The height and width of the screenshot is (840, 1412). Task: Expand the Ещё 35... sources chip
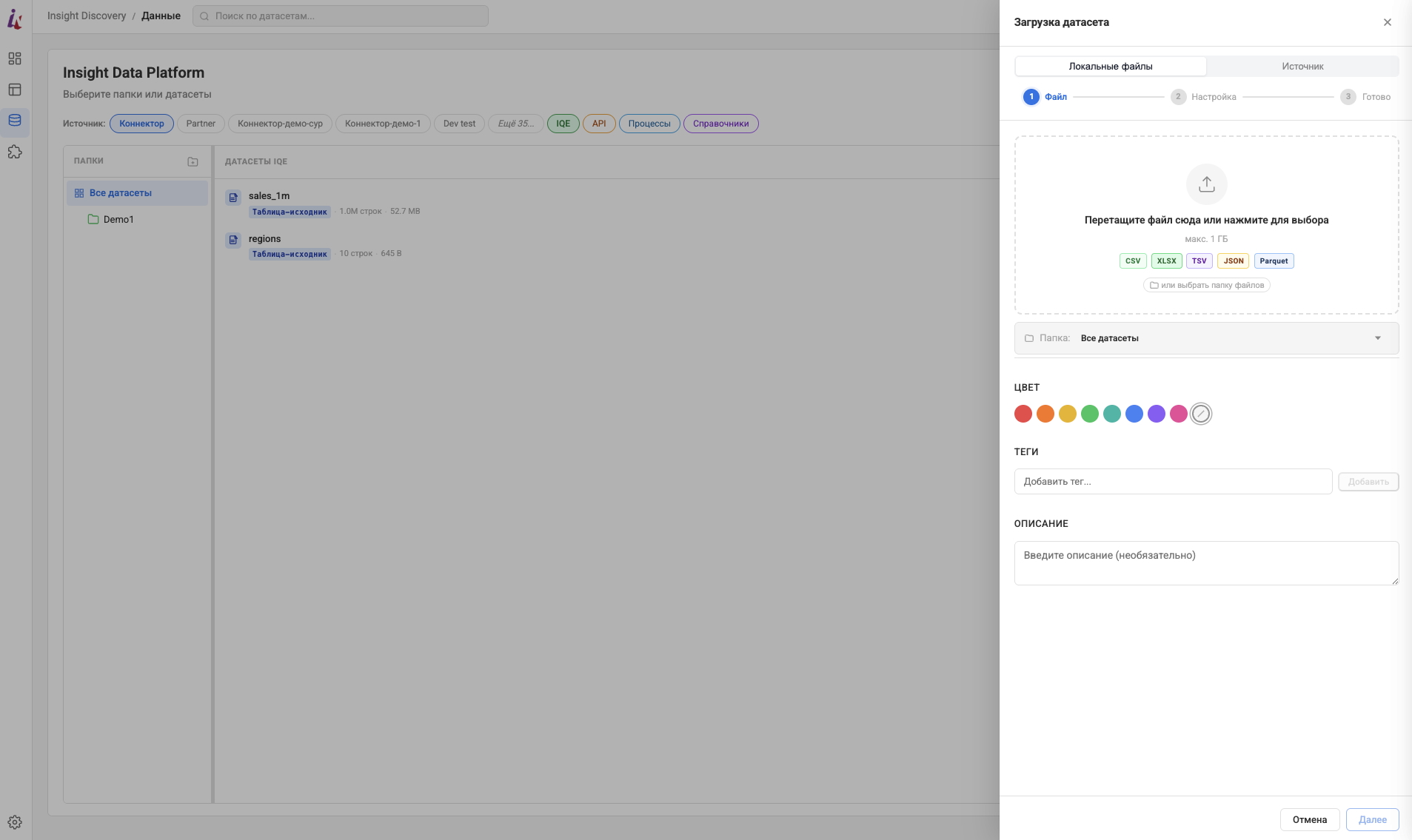tap(515, 124)
